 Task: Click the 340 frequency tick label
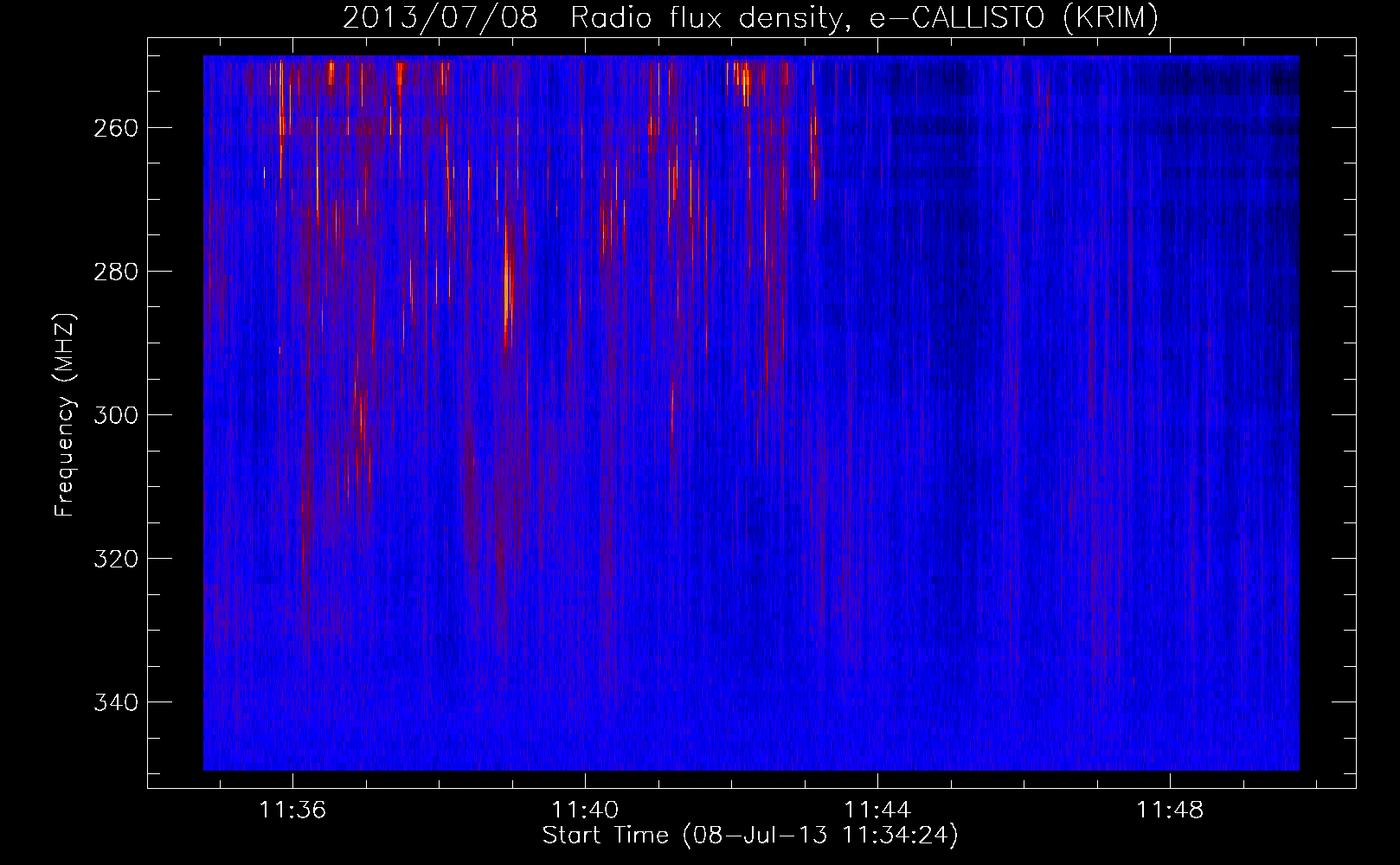pos(115,702)
